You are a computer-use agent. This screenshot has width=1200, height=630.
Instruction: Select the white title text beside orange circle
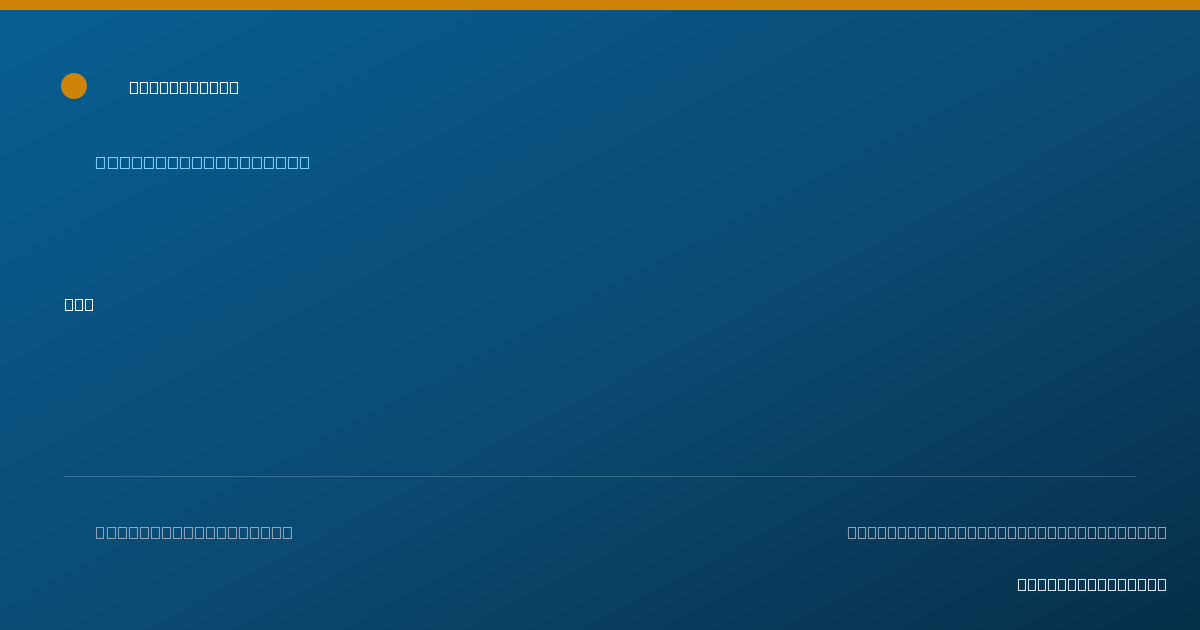pos(184,87)
